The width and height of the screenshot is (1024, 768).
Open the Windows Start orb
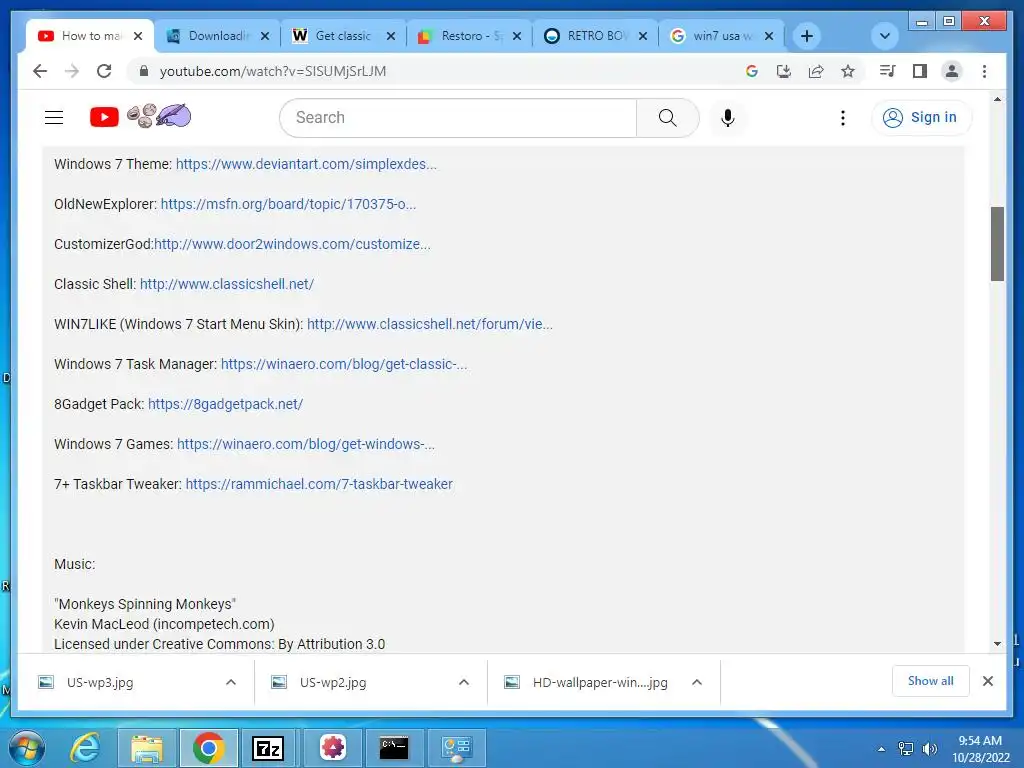27,748
